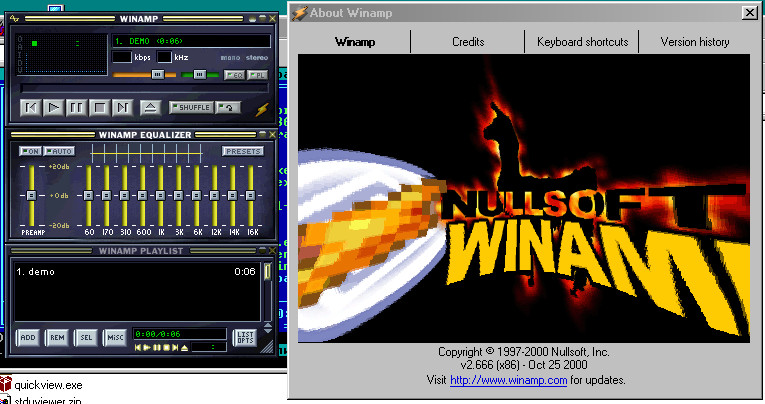Toggle the EQ window button
Screen dimensions: 765x404
(234, 75)
